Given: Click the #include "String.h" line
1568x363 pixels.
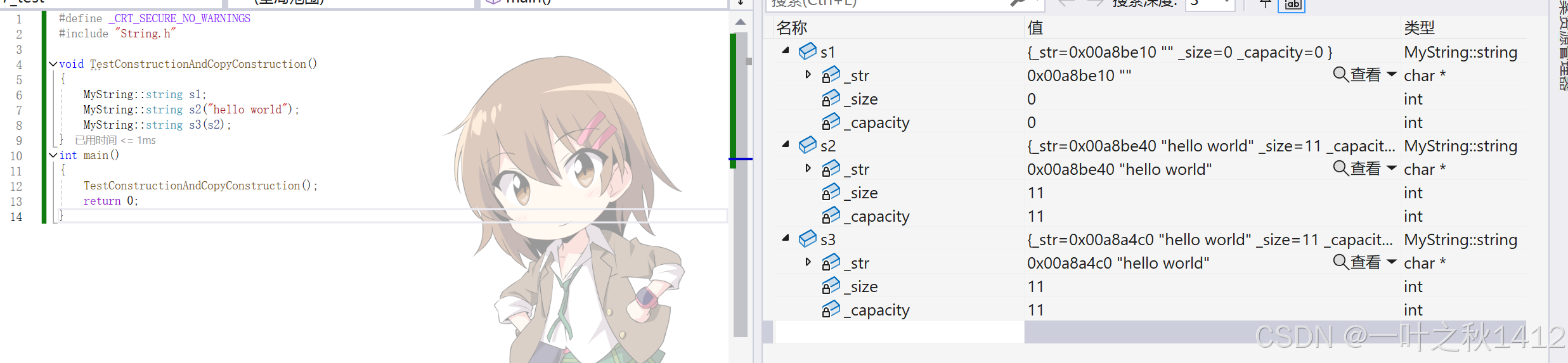Looking at the screenshot, I should (117, 34).
